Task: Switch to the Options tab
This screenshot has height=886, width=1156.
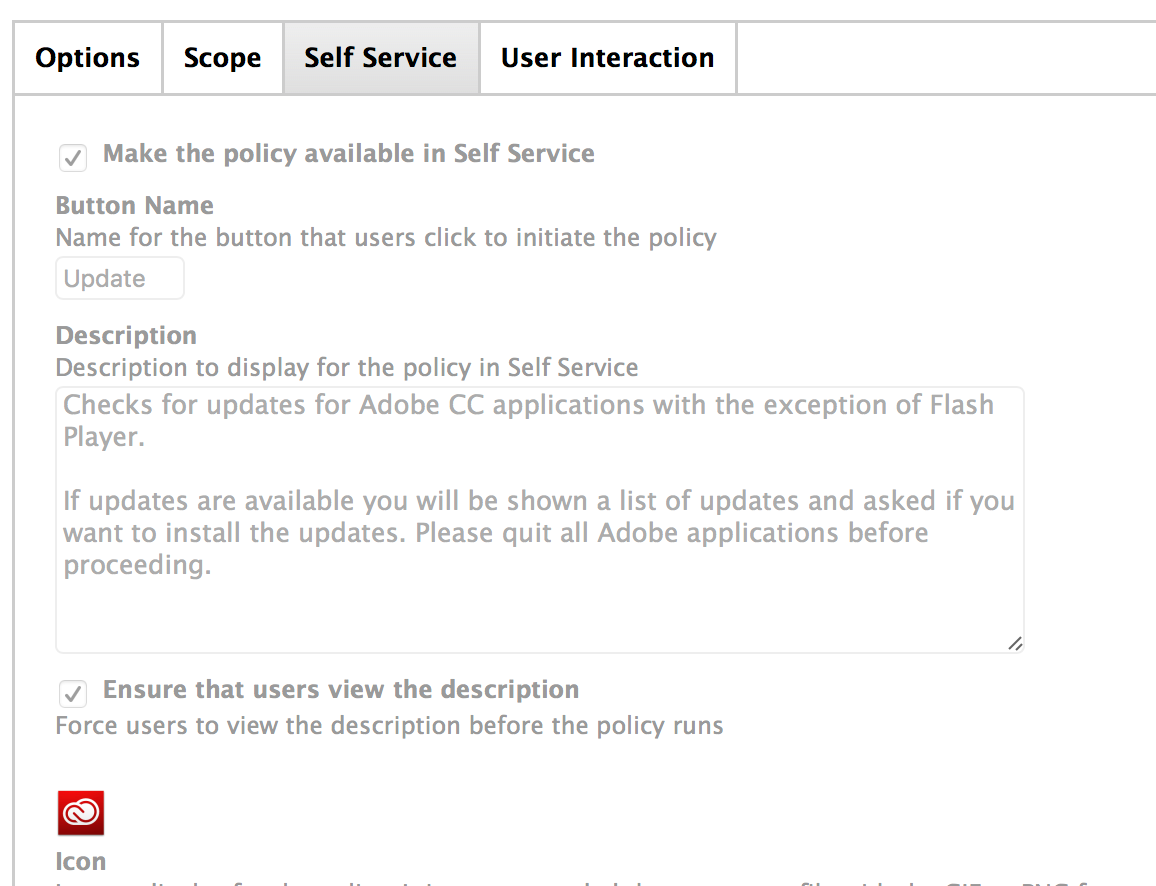Action: (88, 58)
